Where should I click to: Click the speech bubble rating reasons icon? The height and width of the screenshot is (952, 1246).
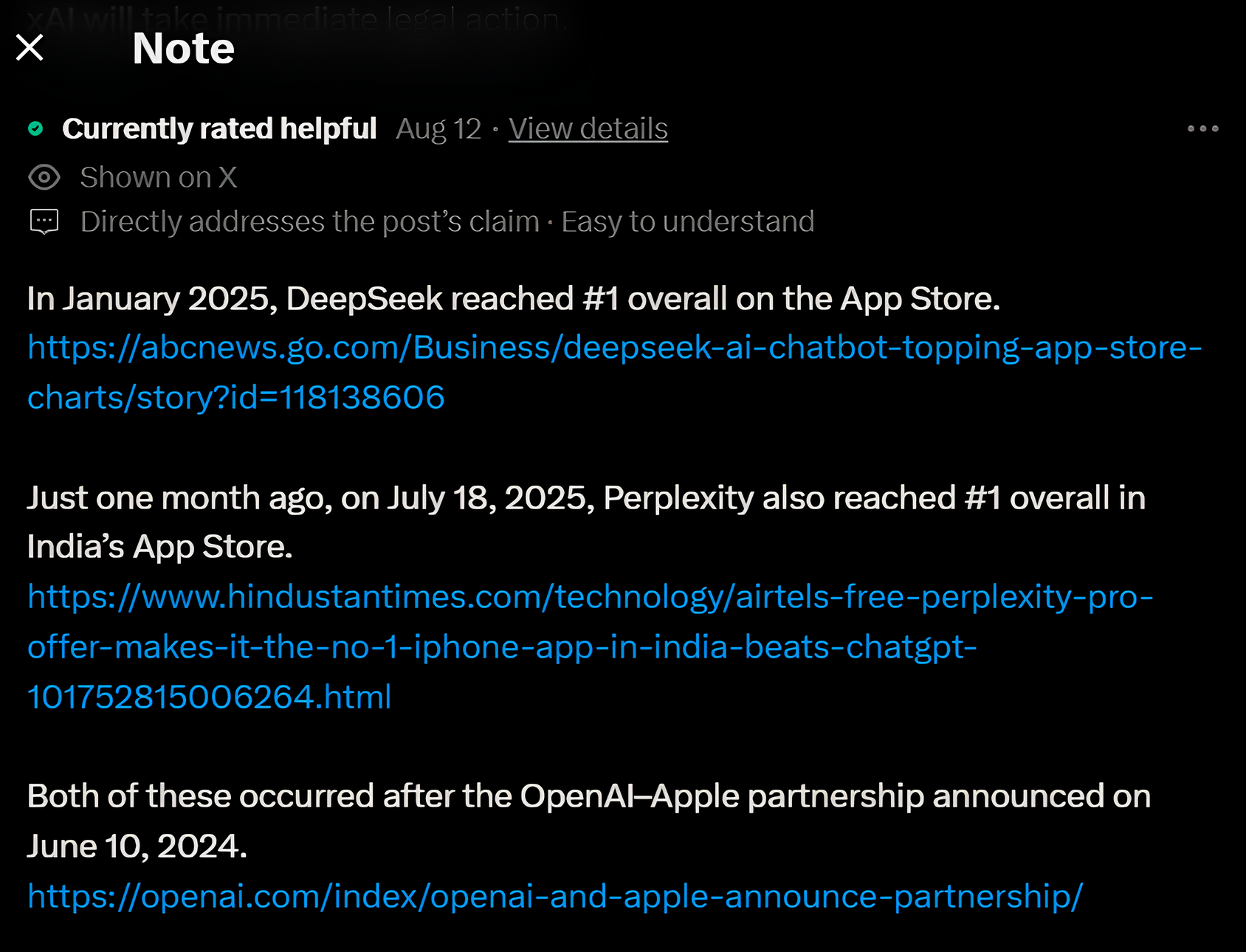pos(44,221)
